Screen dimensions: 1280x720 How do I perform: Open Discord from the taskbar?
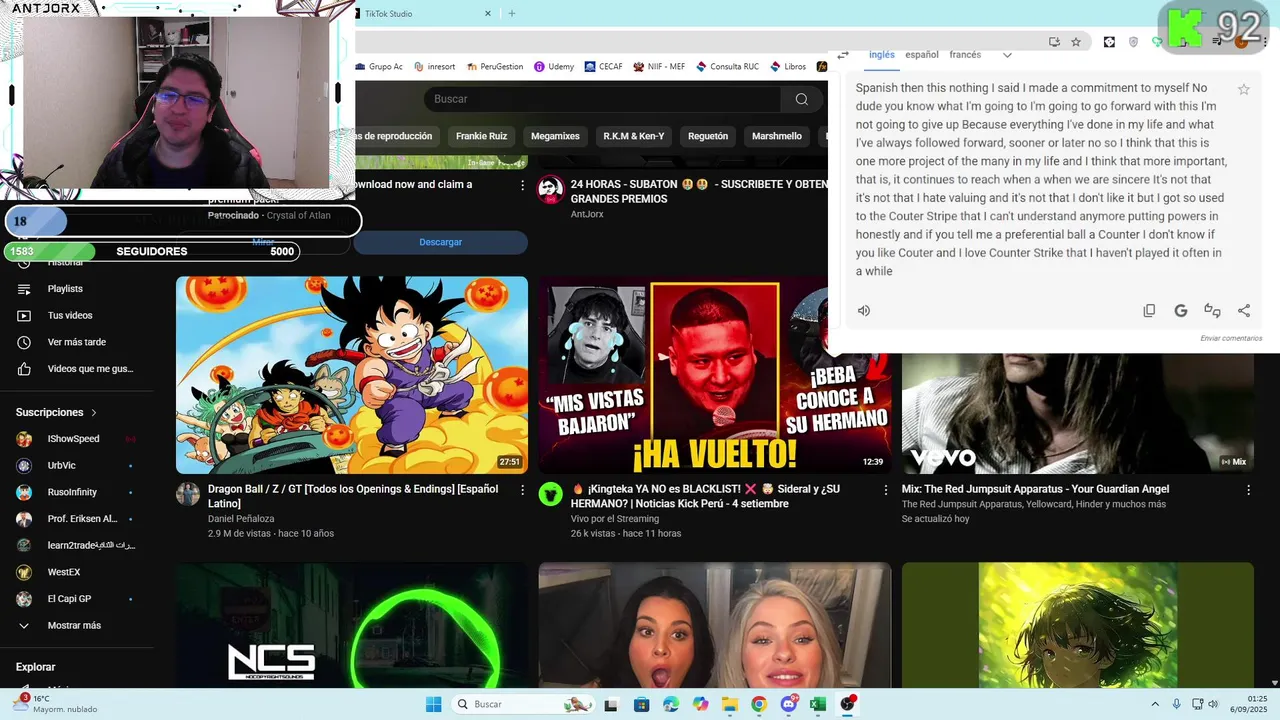789,704
